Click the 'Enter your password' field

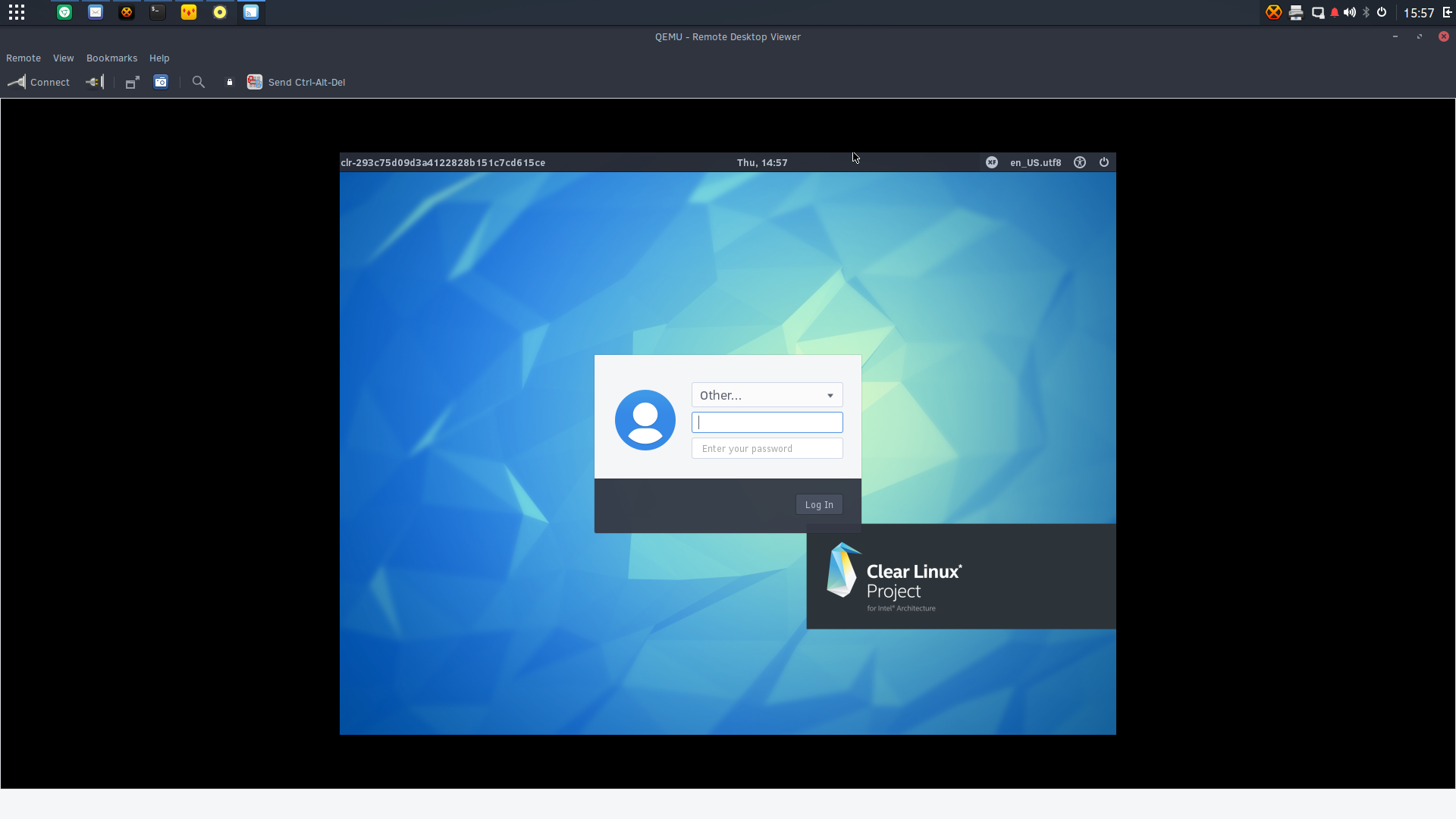pyautogui.click(x=767, y=448)
